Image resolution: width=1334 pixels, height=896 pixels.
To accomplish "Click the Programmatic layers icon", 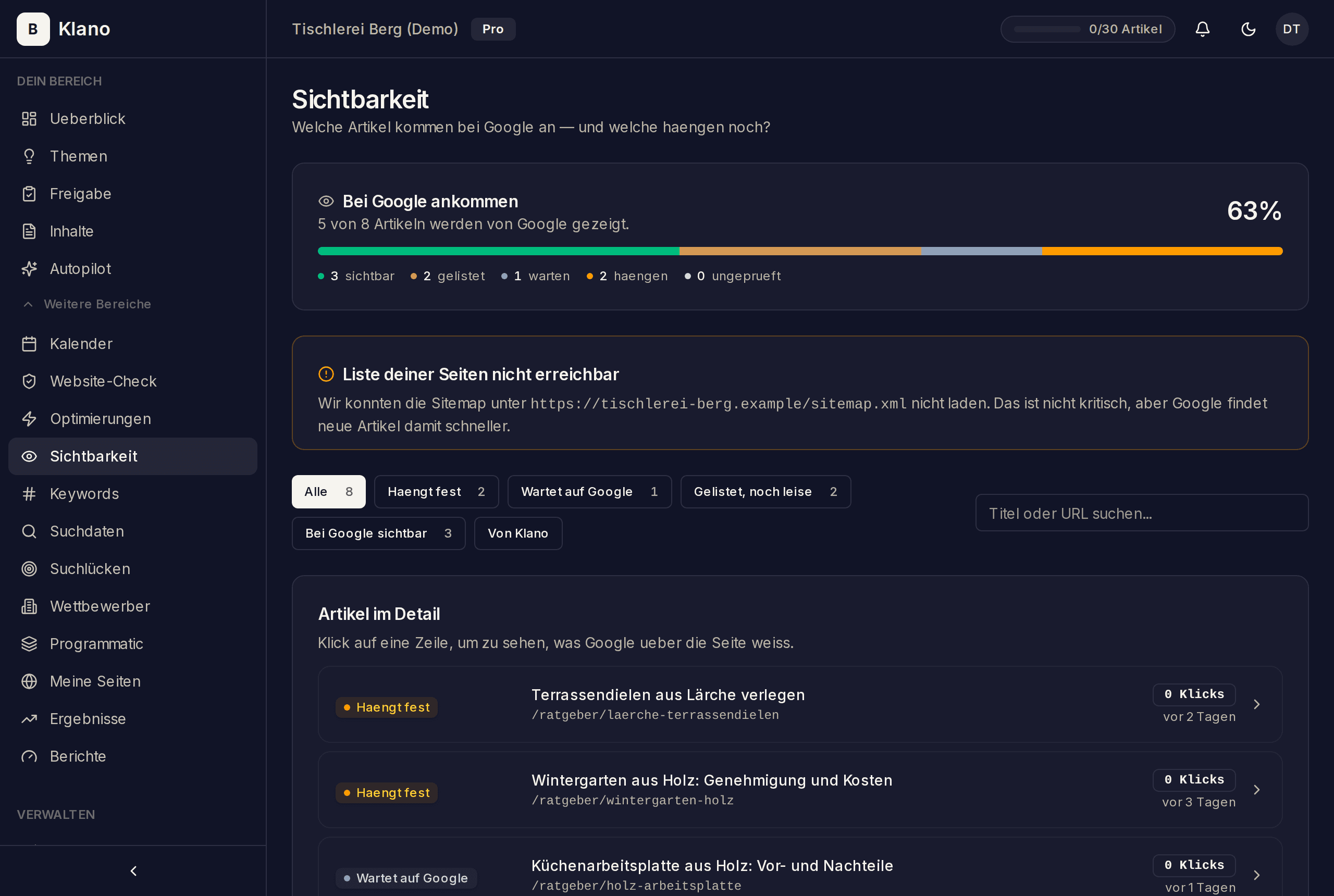I will 29,644.
